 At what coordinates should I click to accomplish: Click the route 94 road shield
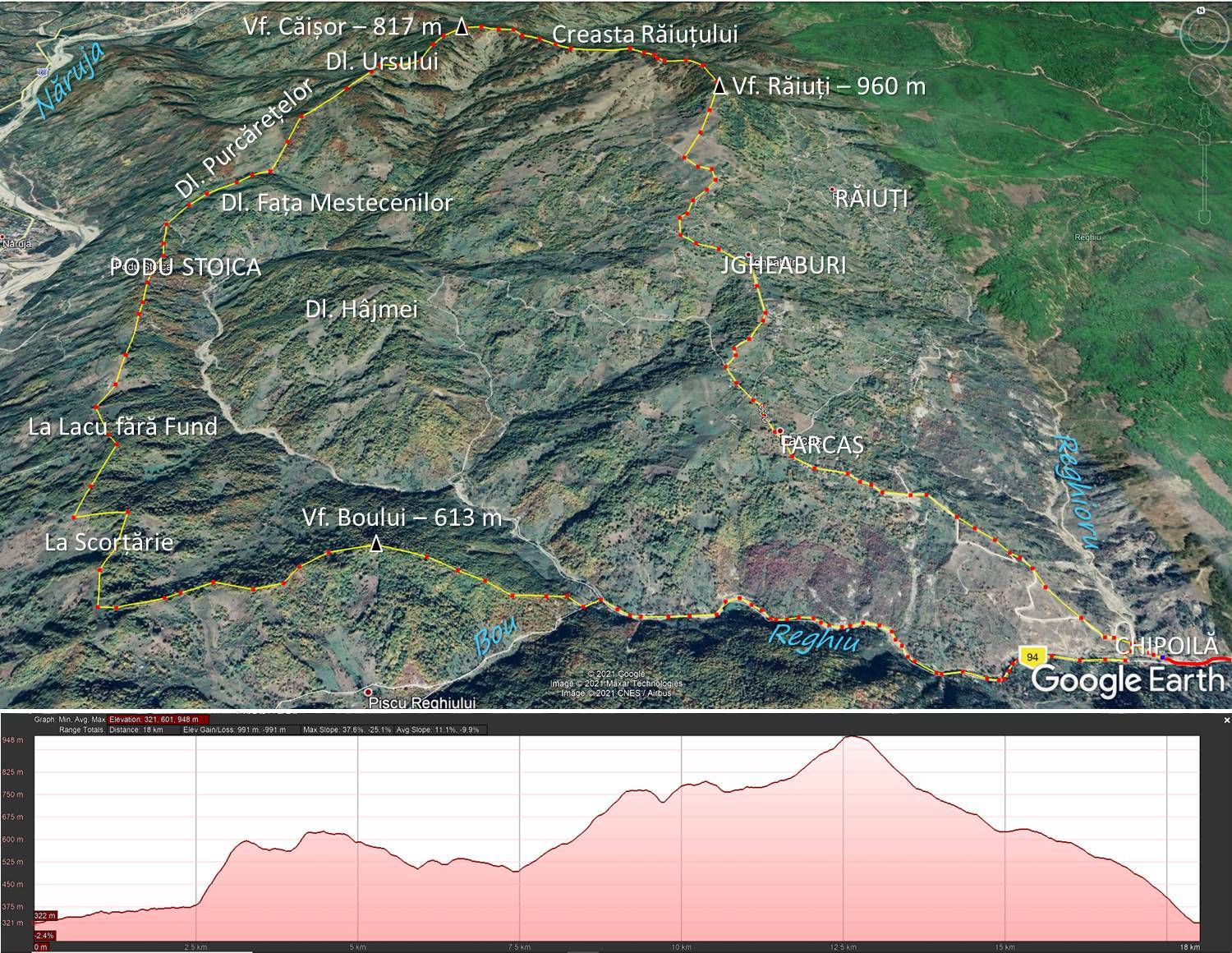(x=1032, y=656)
